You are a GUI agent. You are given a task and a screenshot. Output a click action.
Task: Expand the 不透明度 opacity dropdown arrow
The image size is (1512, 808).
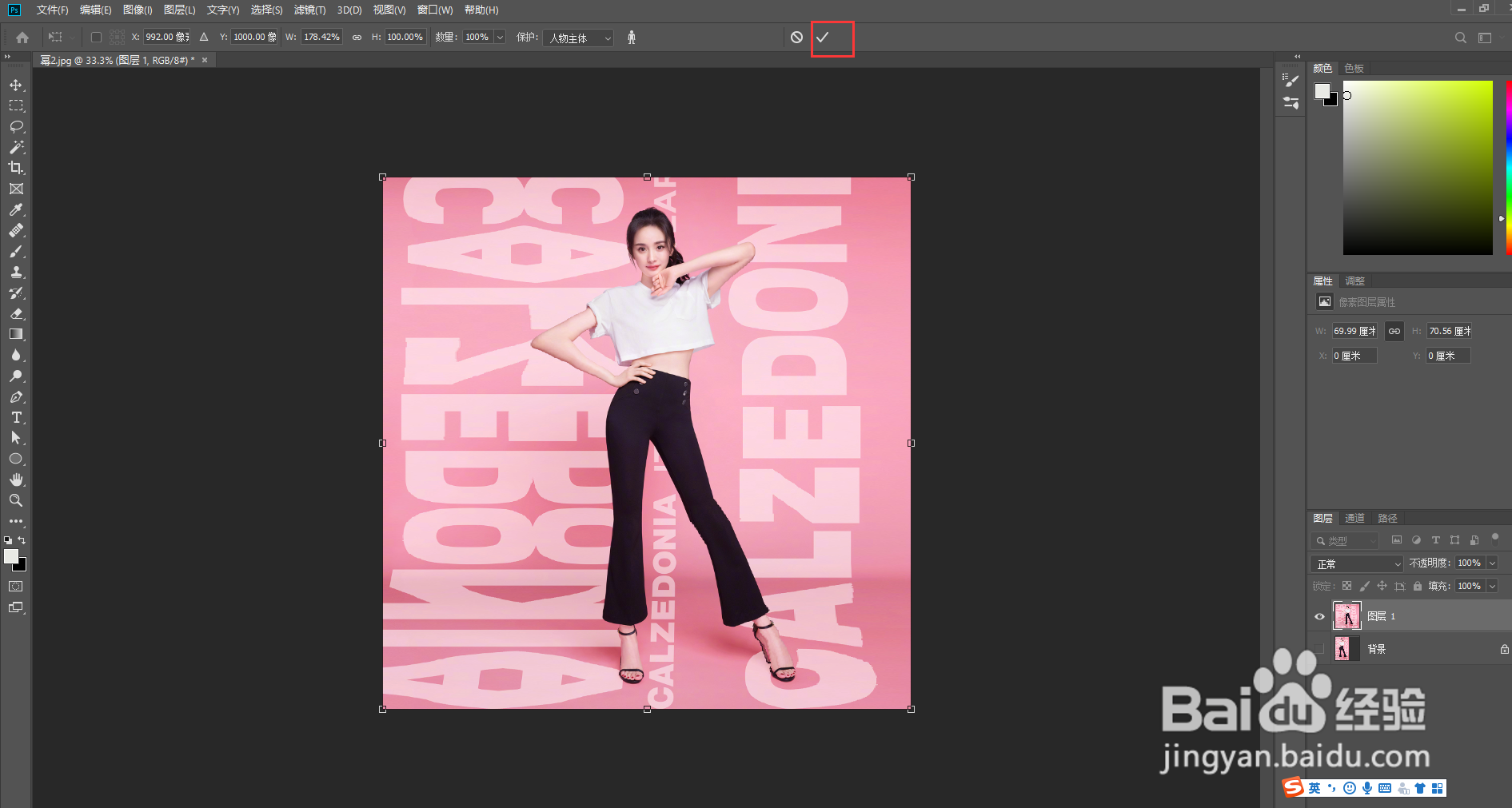1492,563
